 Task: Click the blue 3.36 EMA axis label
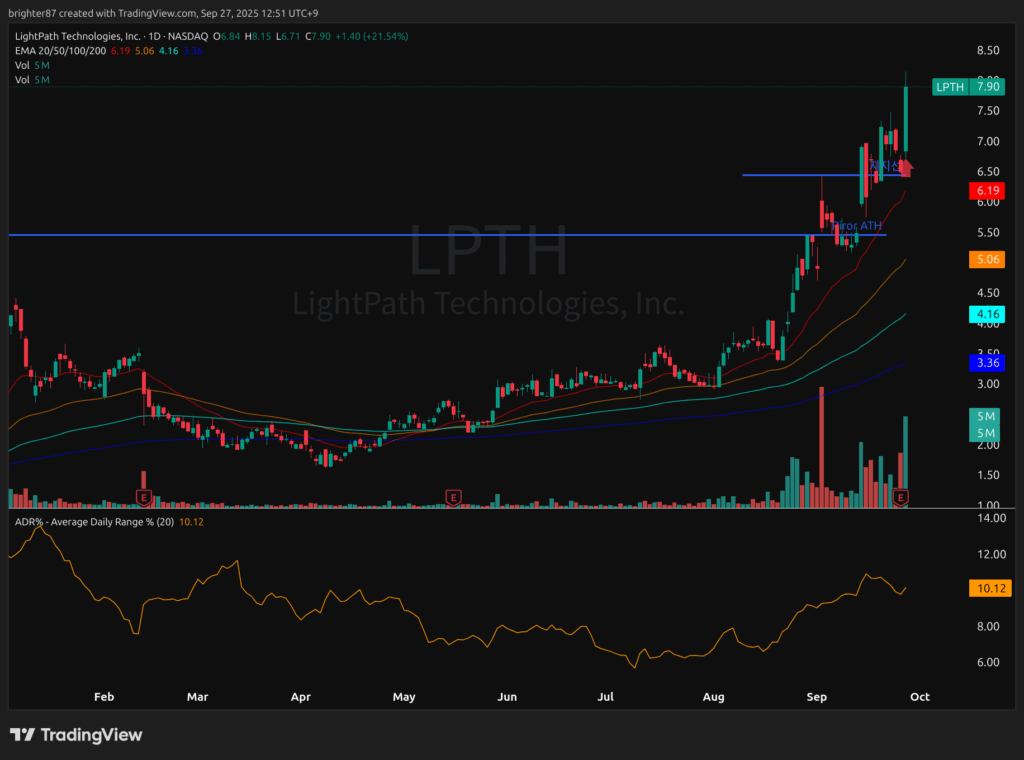(x=987, y=362)
